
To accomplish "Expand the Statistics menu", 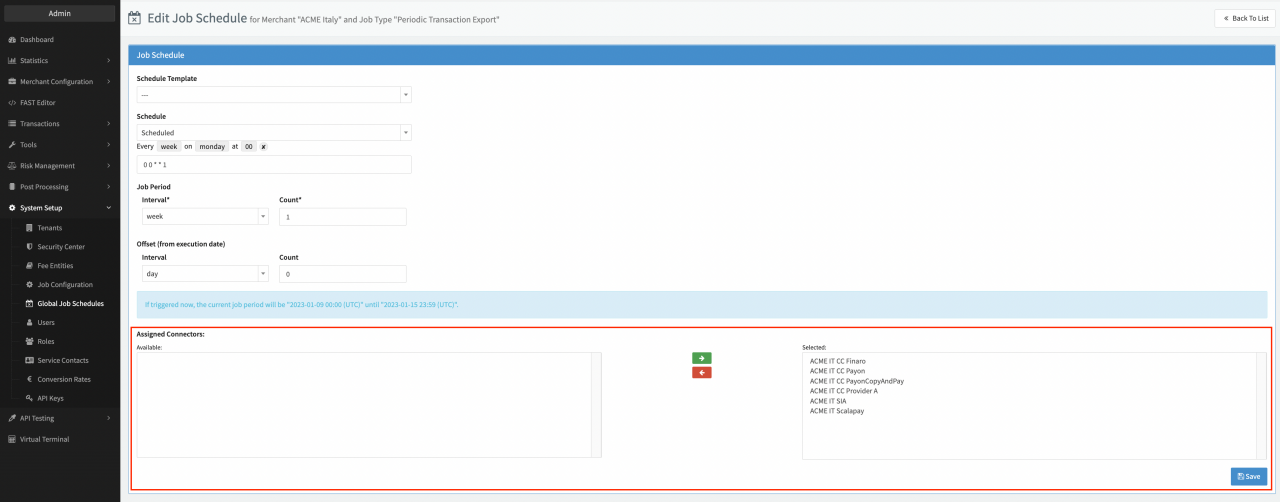I will pos(60,61).
